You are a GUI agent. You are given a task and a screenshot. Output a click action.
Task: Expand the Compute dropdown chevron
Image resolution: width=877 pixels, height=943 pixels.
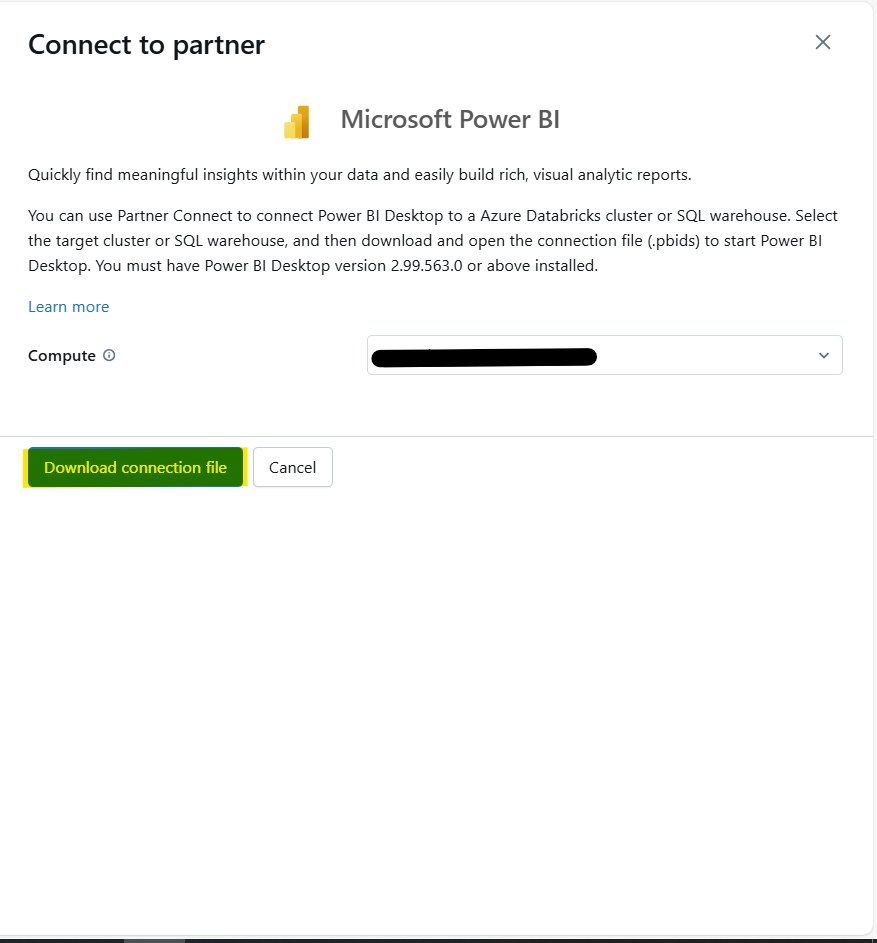click(x=823, y=355)
